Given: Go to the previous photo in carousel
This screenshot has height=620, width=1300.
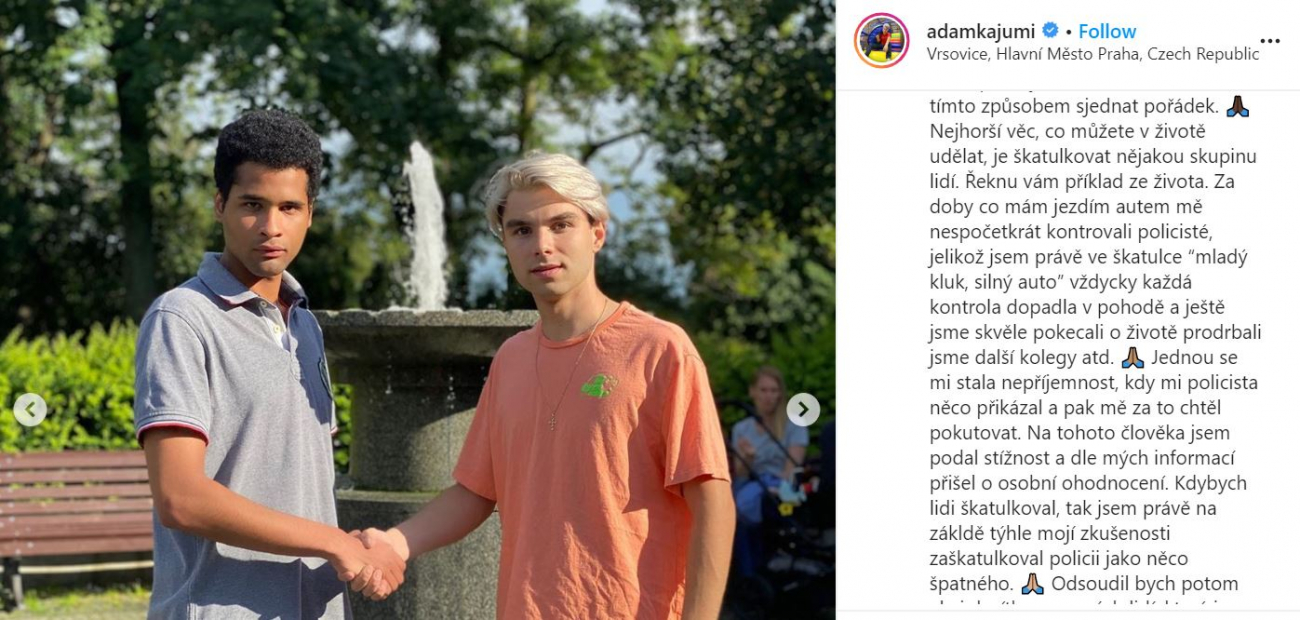Looking at the screenshot, I should click(30, 409).
